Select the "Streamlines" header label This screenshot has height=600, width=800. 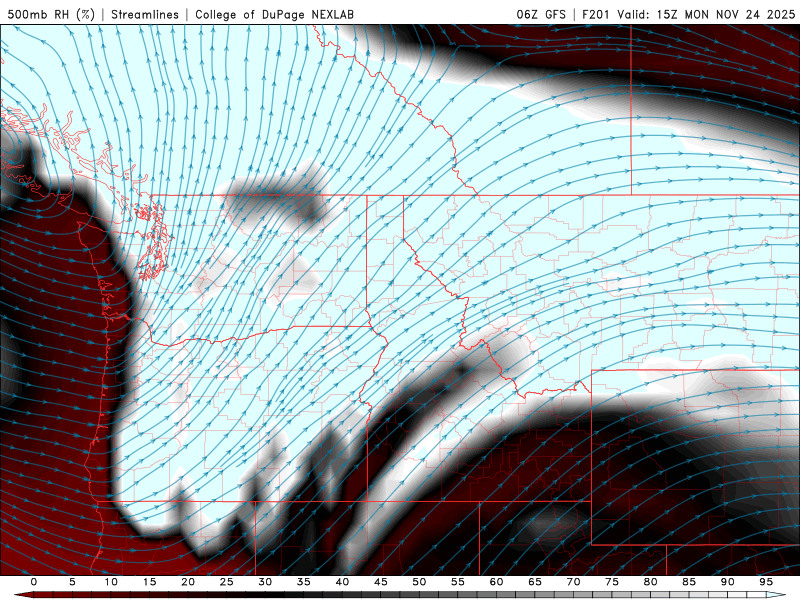tap(145, 14)
